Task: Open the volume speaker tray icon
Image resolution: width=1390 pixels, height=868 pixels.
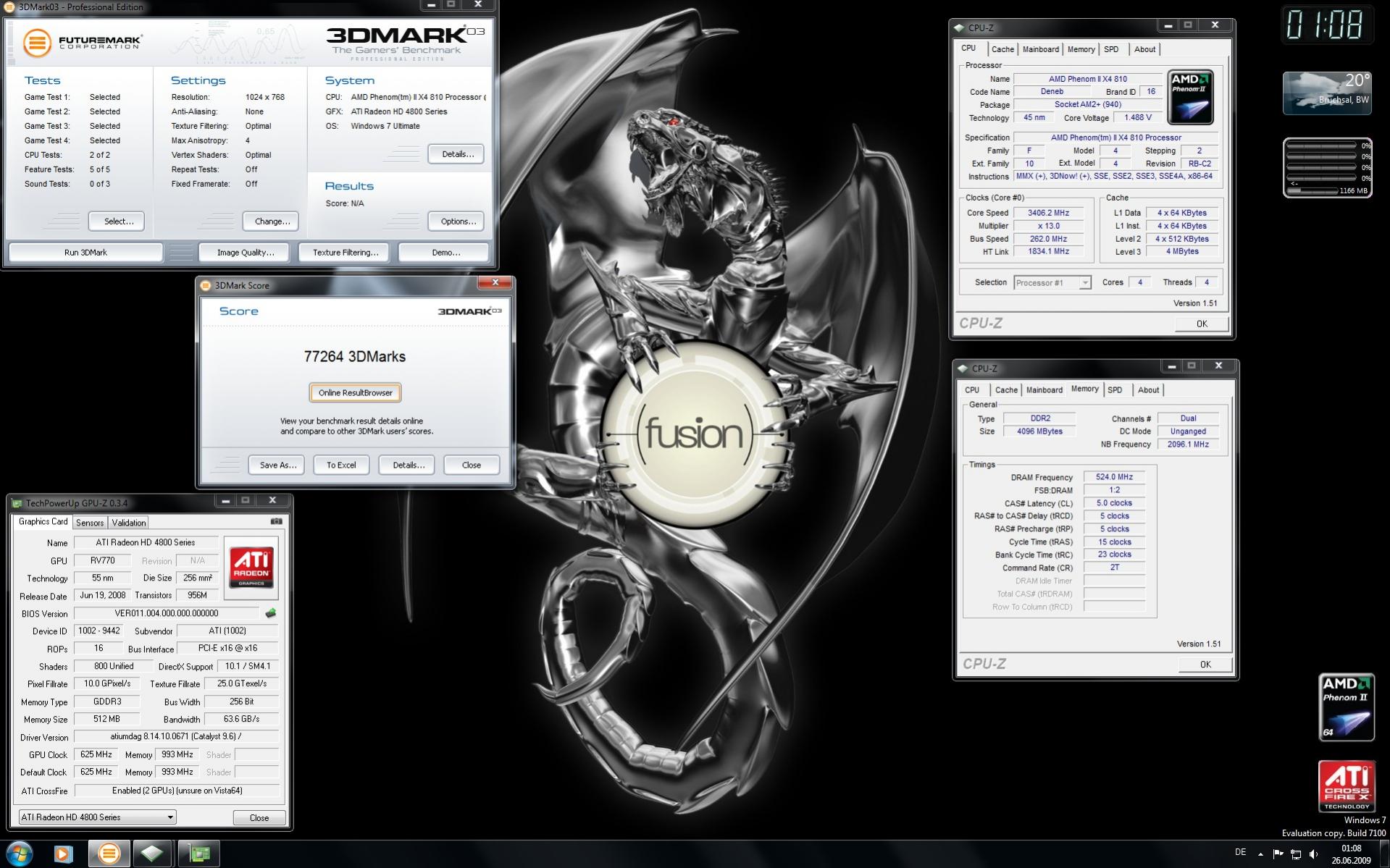Action: point(1314,854)
